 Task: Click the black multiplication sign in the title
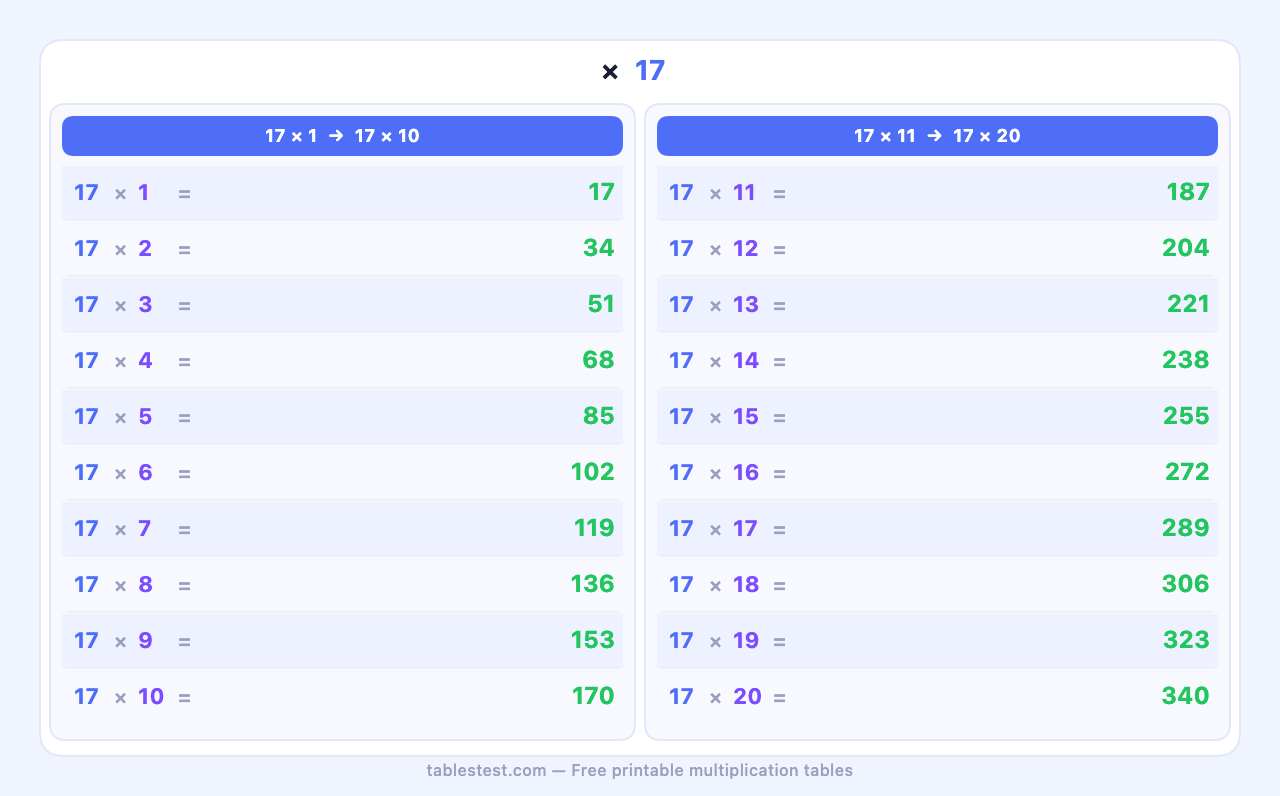tap(610, 72)
